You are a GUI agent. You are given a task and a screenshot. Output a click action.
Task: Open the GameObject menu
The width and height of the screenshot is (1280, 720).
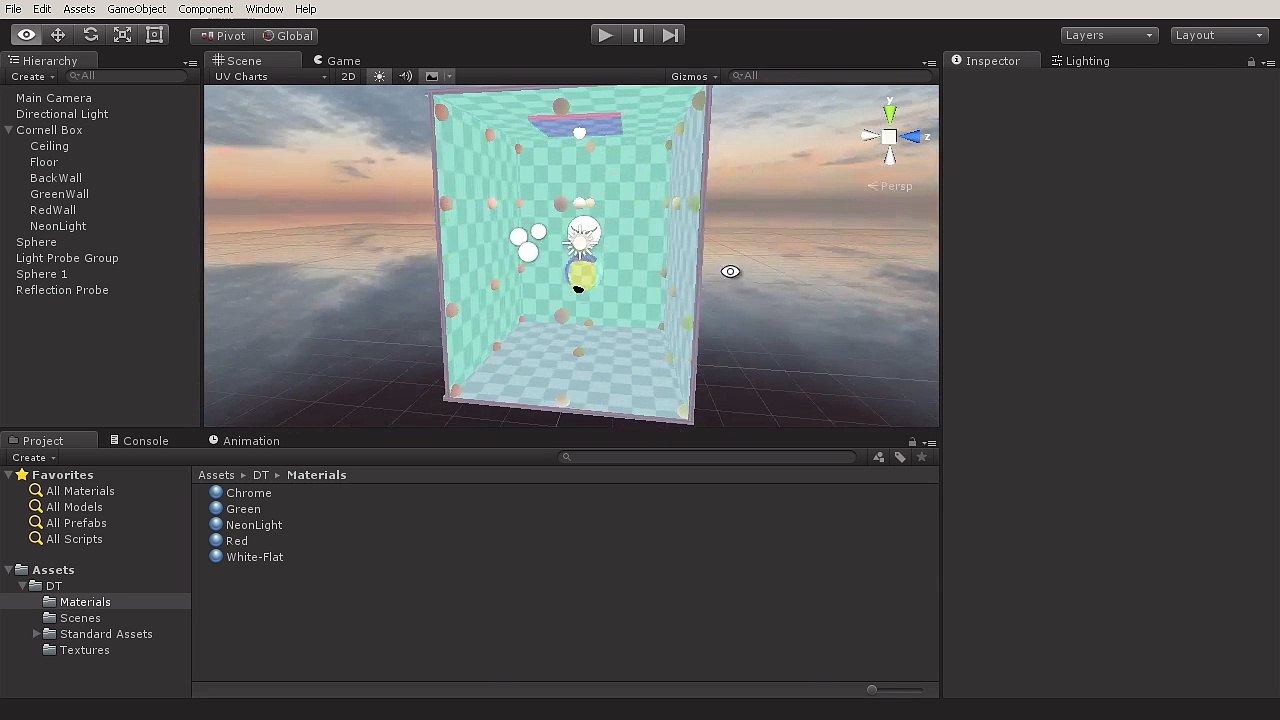point(136,9)
